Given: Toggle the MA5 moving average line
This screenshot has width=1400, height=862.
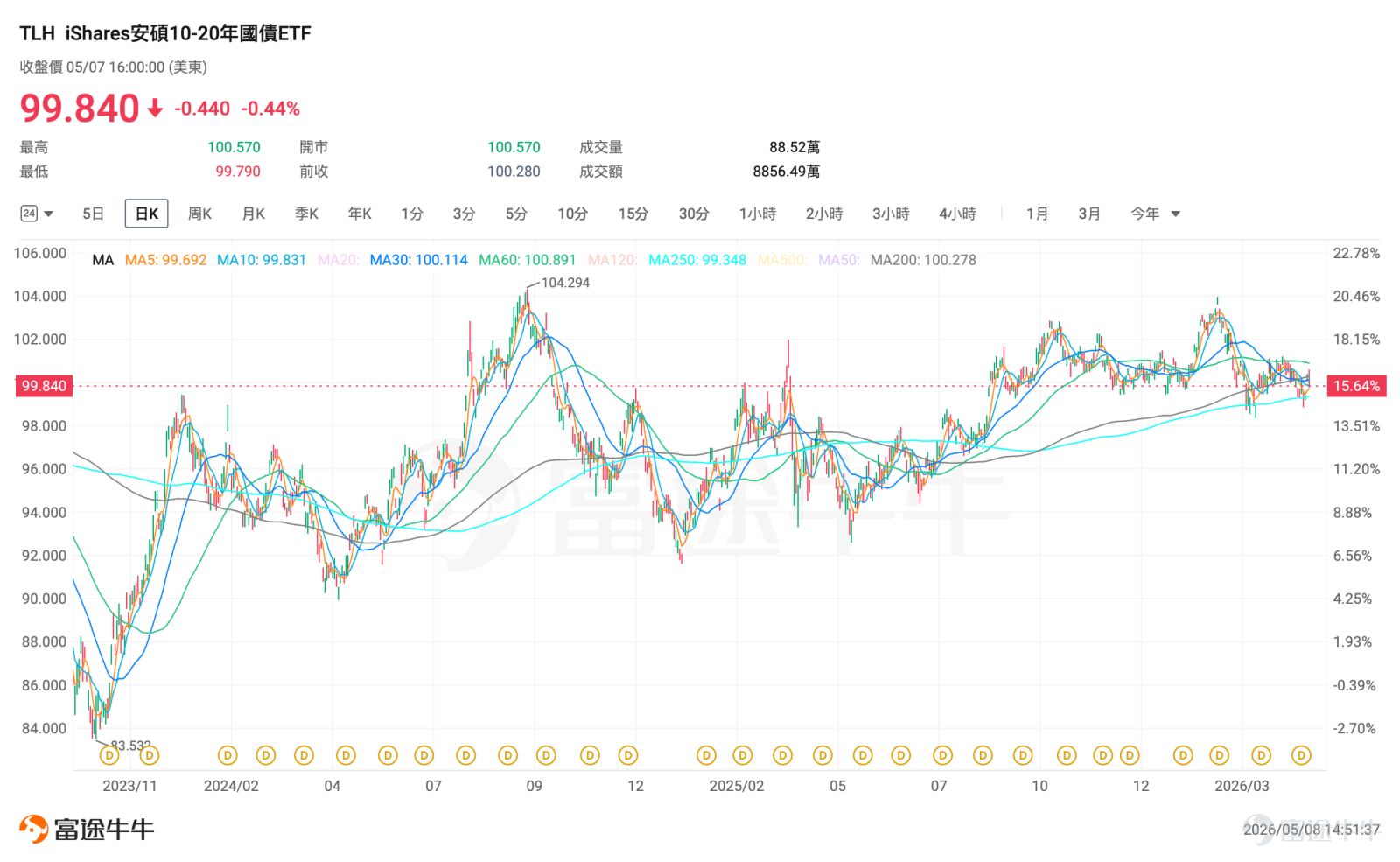Looking at the screenshot, I should tap(166, 260).
